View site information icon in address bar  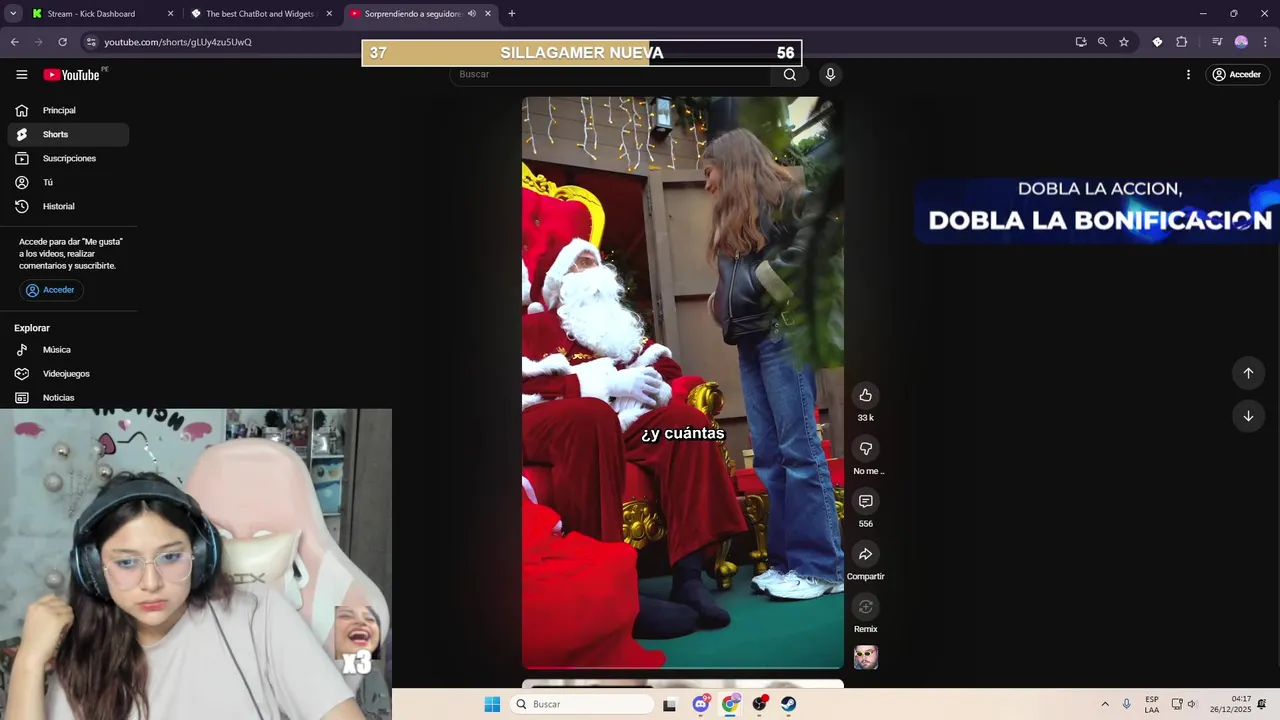tap(91, 42)
